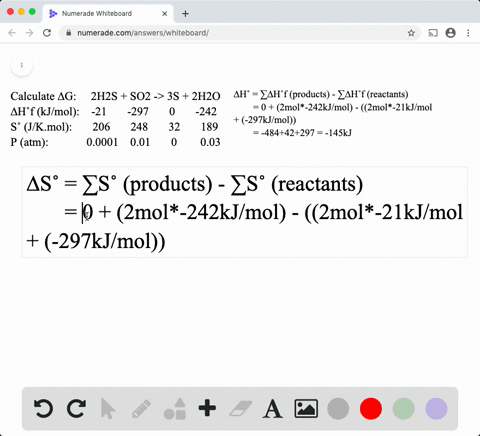
Task: Click the 'Calculate ΔG:' text
Action: pyautogui.click(x=43, y=96)
